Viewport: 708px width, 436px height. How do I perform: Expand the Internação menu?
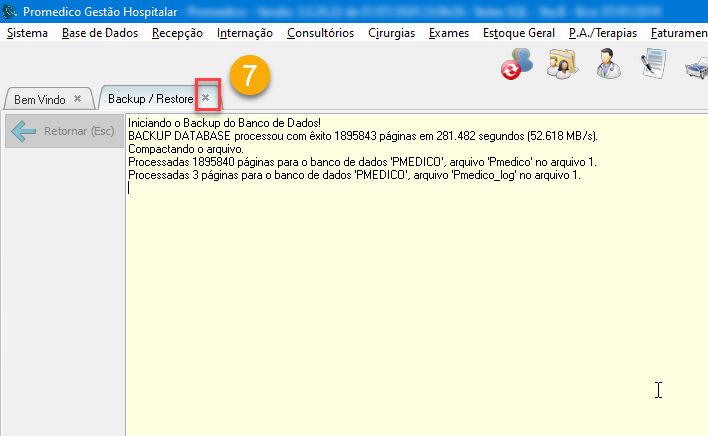pos(244,33)
